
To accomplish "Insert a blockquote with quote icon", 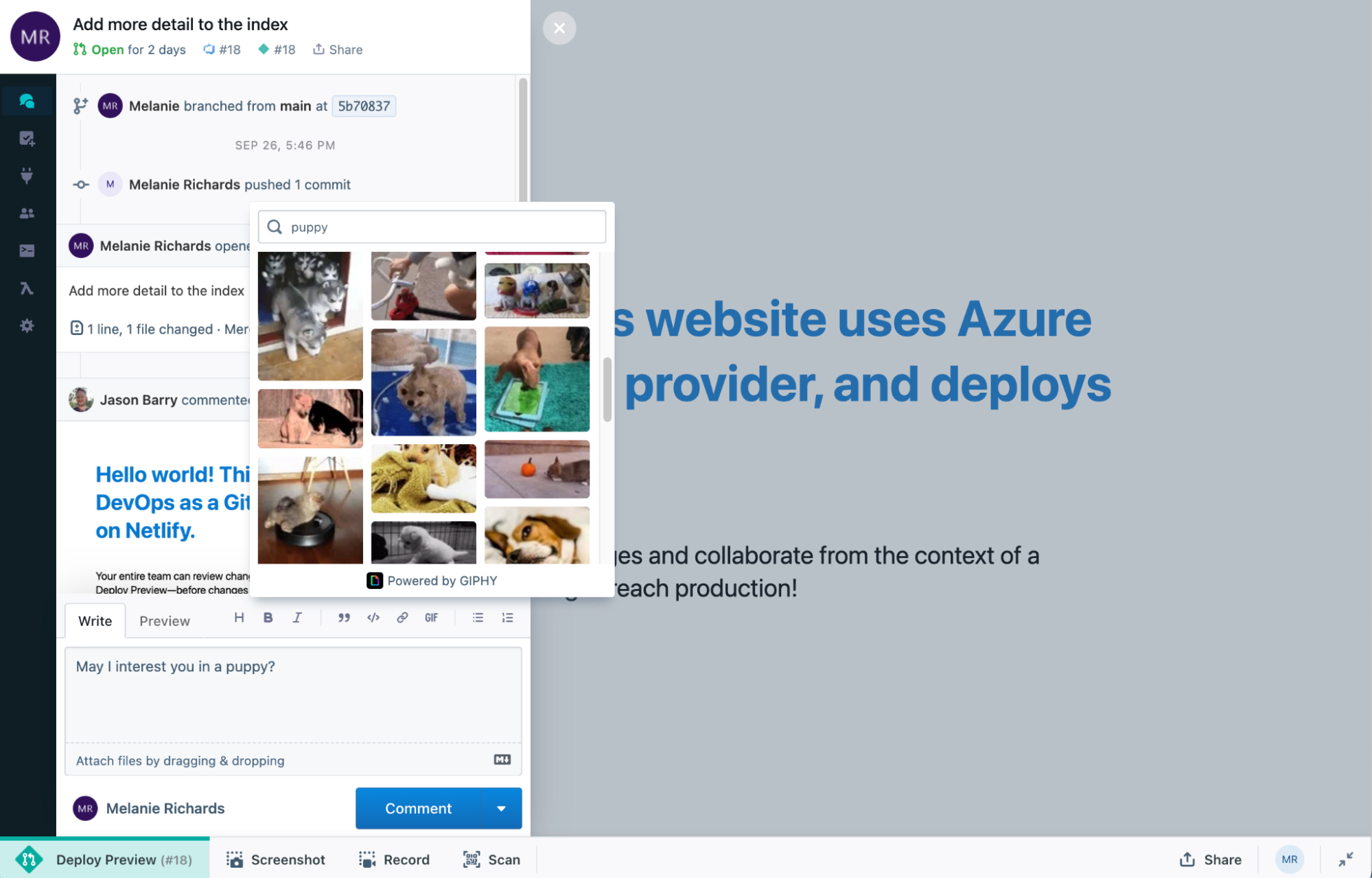I will 344,618.
